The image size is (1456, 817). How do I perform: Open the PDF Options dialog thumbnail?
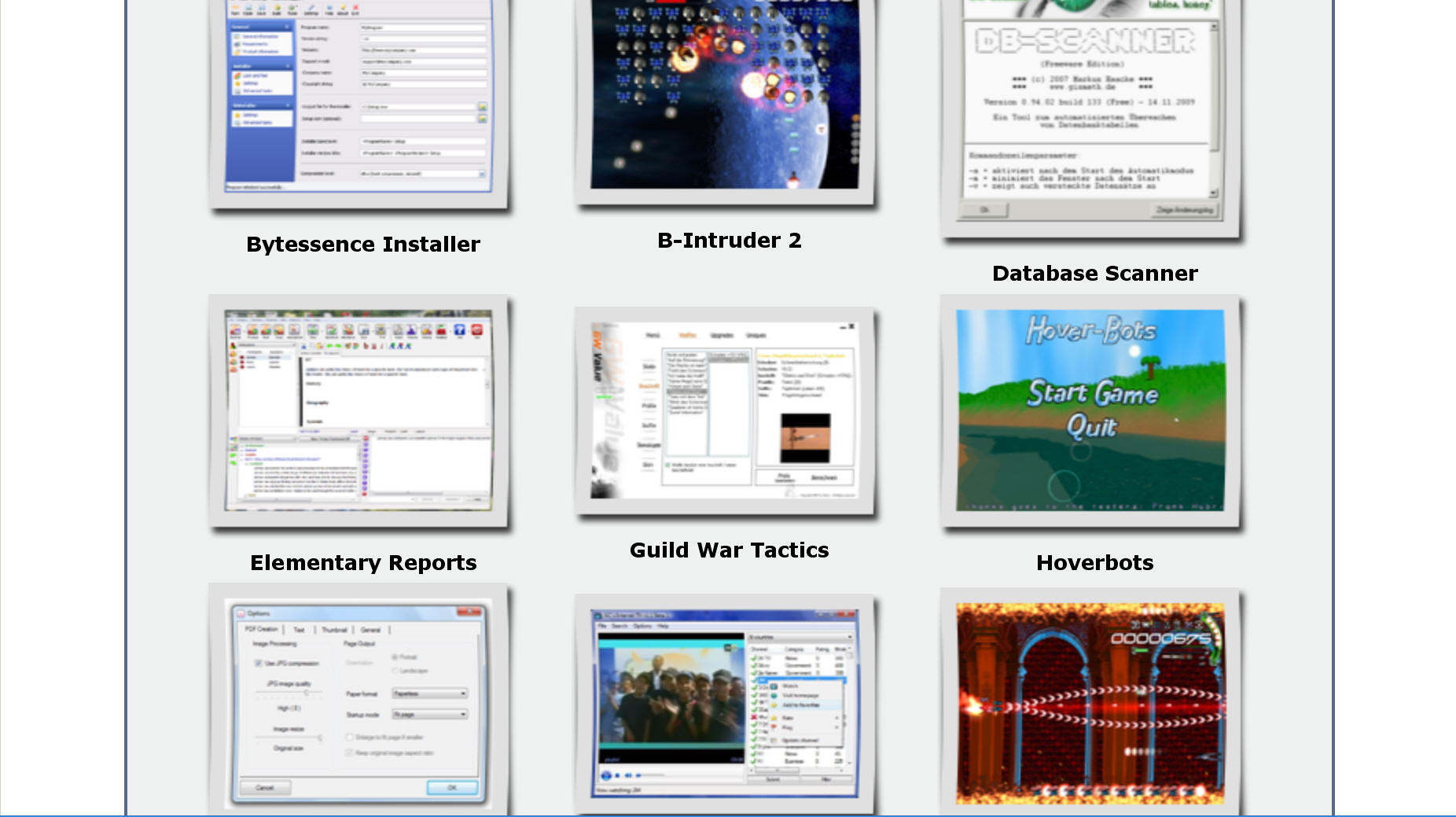[x=358, y=700]
